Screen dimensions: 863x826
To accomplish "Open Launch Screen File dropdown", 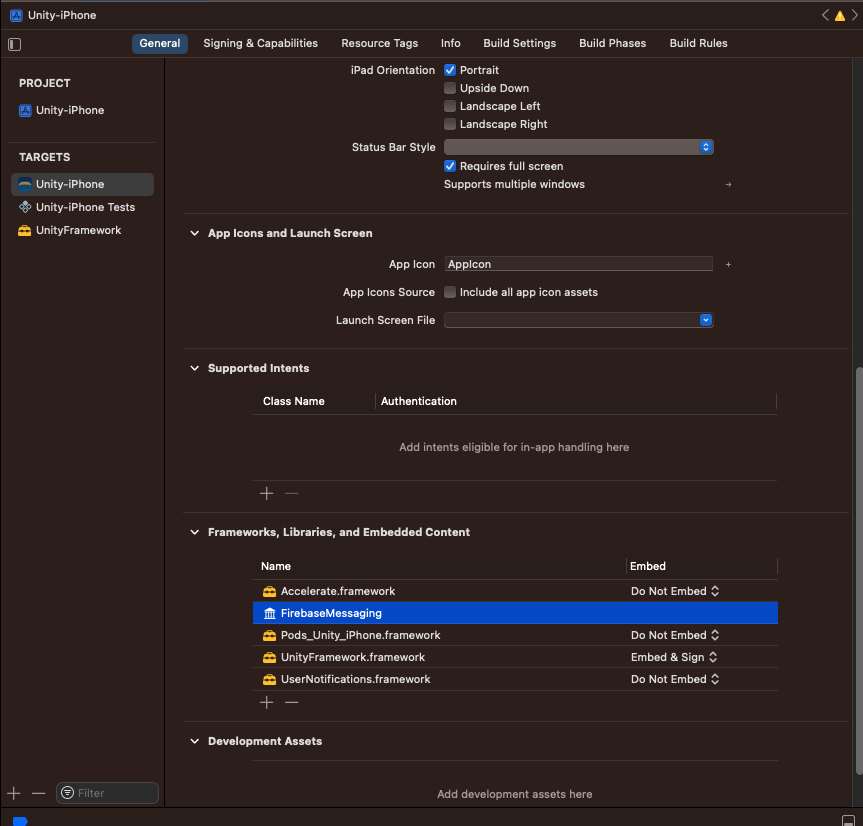I will point(578,320).
